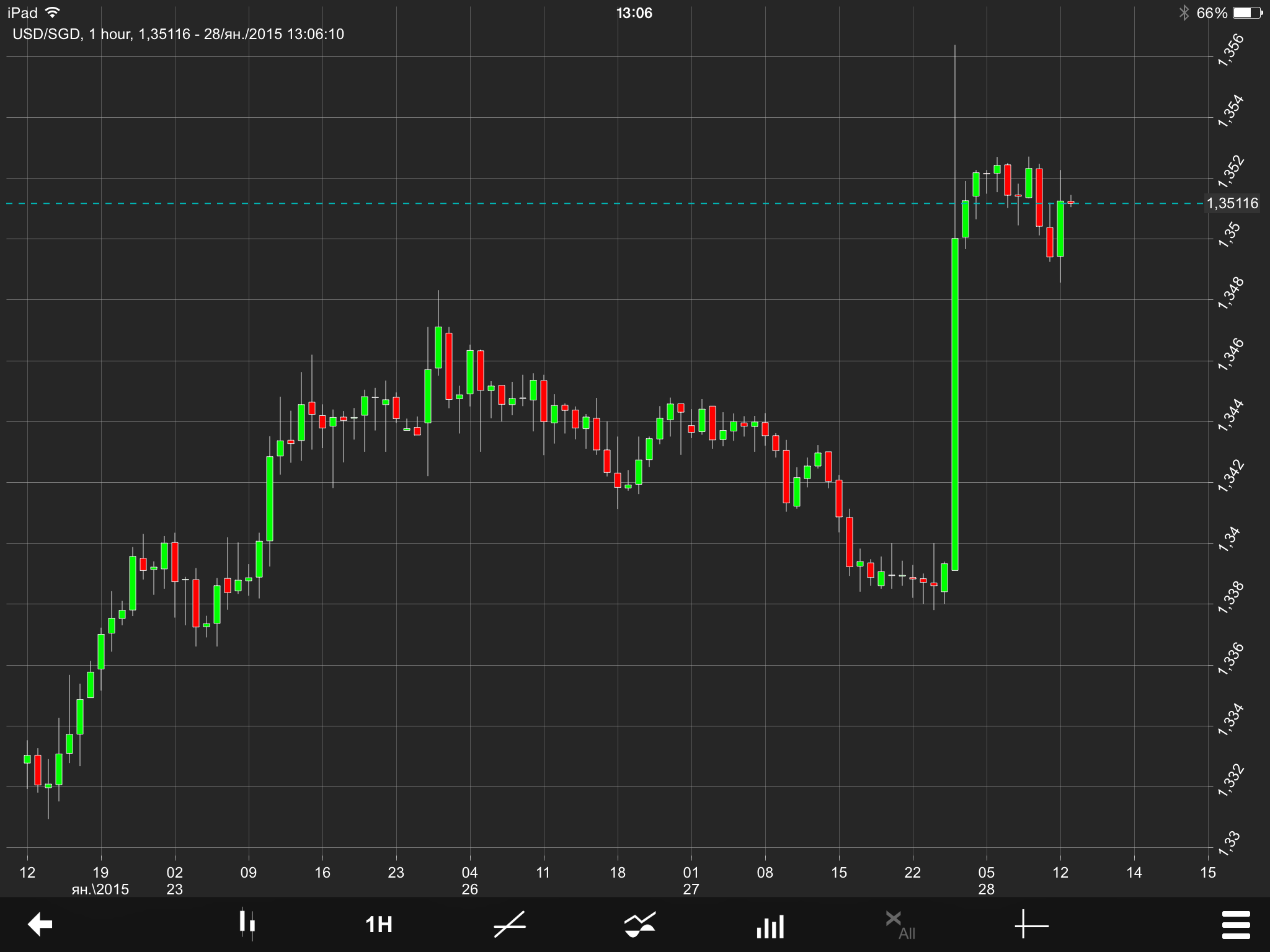Tap the 01 27 date axis label
1270x952 pixels.
click(691, 880)
